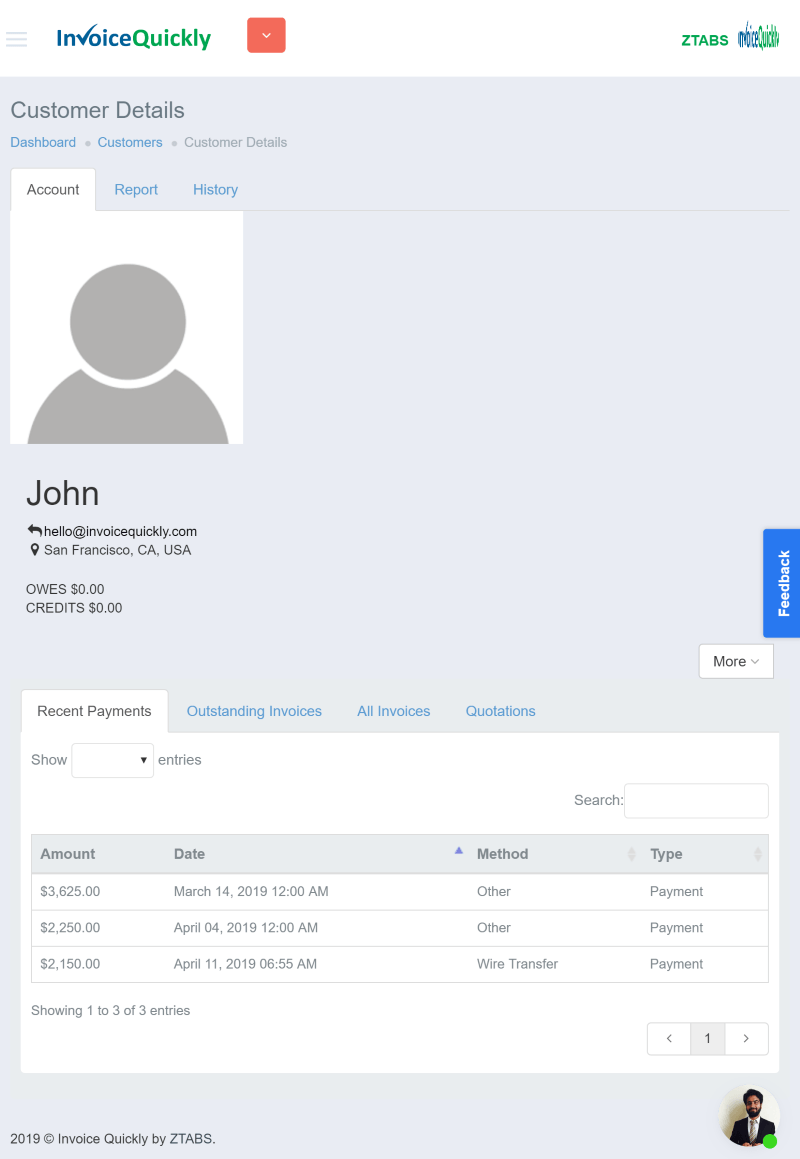The width and height of the screenshot is (800, 1159).
Task: Sort payments by Type column
Action: [x=666, y=854]
